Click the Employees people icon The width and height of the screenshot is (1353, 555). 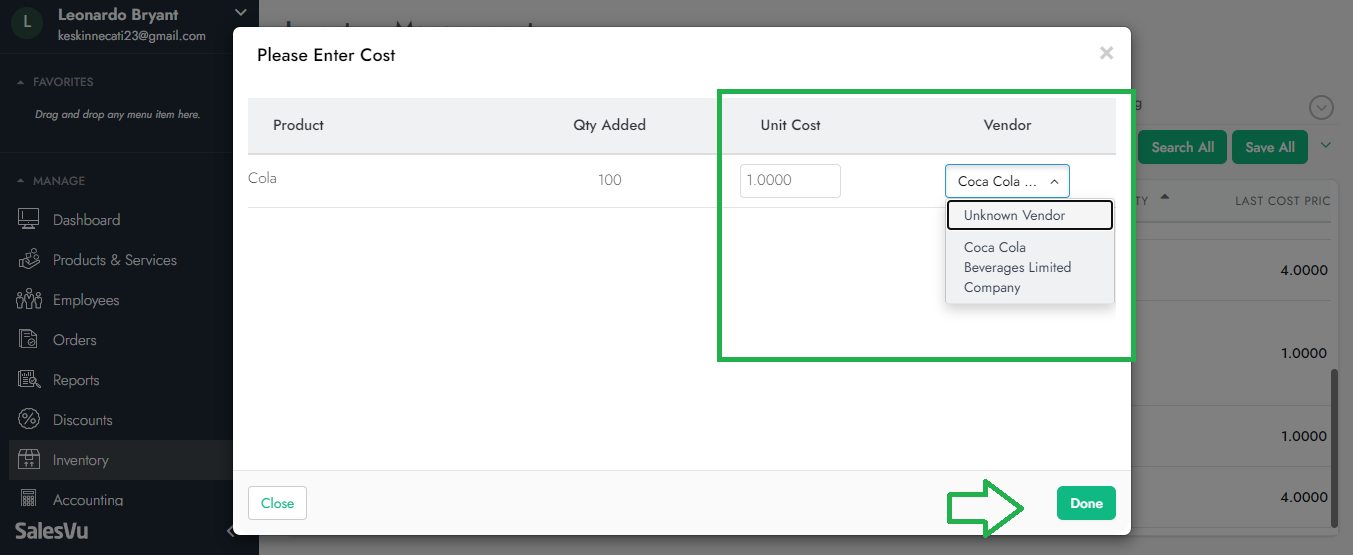click(x=29, y=300)
